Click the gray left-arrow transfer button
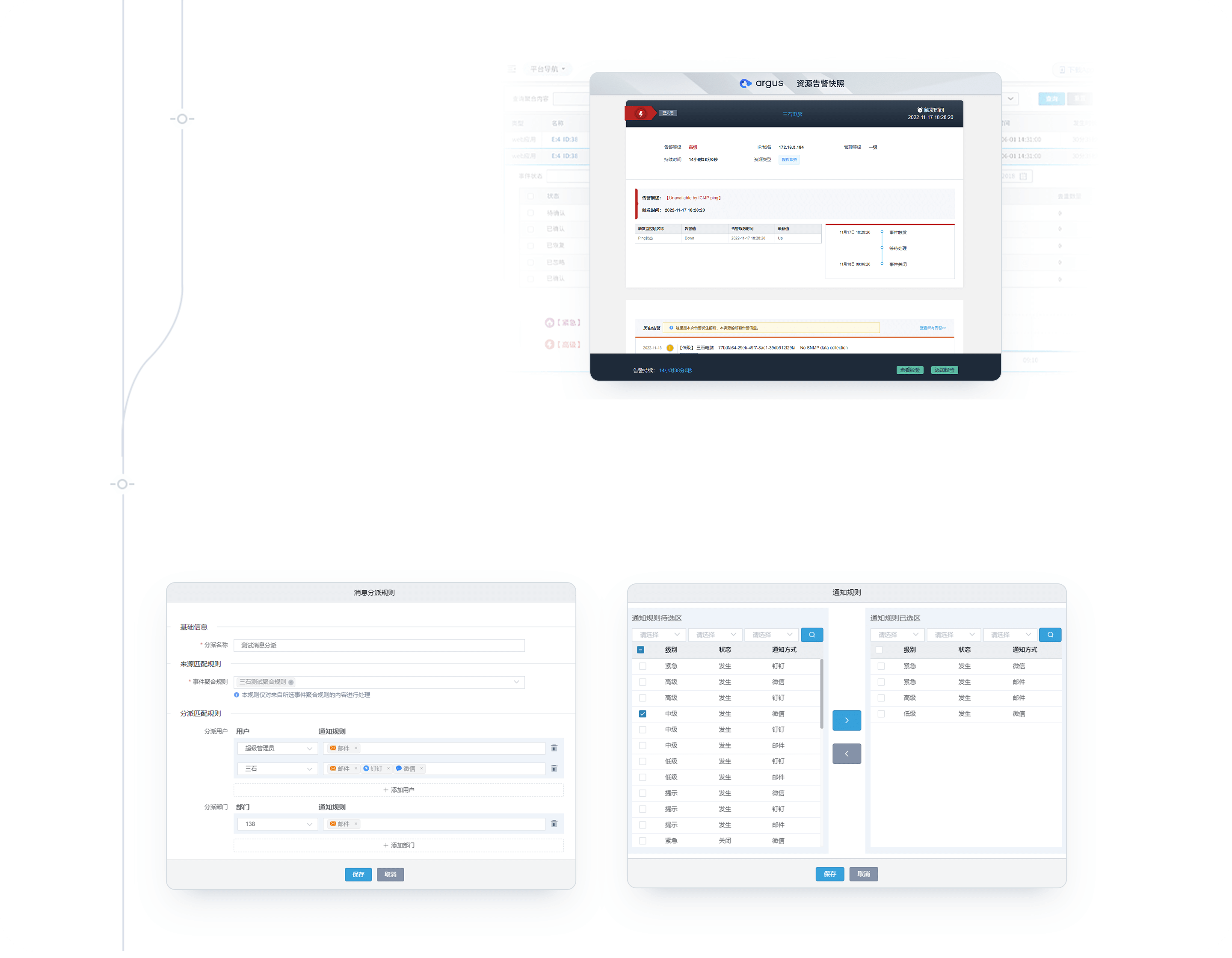This screenshot has height=958, width=1232. 847,754
